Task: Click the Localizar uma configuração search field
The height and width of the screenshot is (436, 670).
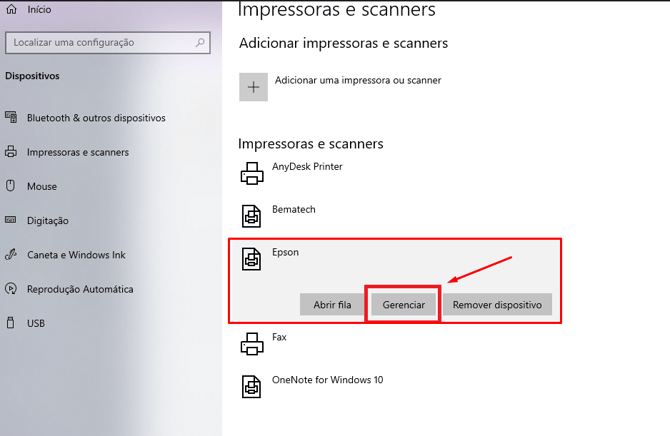Action: coord(100,43)
